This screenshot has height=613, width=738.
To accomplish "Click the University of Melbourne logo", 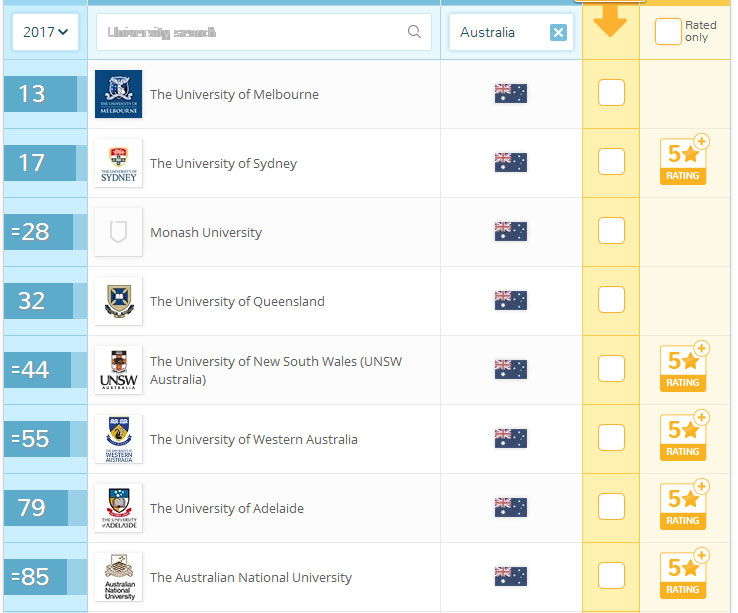I will point(118,94).
